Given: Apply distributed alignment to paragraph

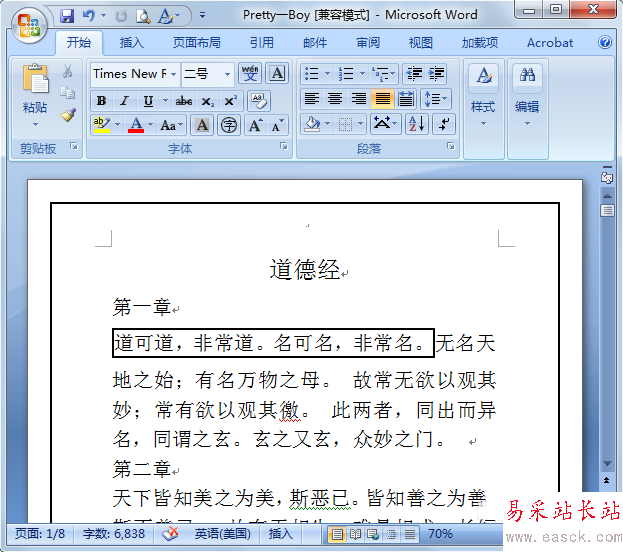Looking at the screenshot, I should (x=406, y=99).
